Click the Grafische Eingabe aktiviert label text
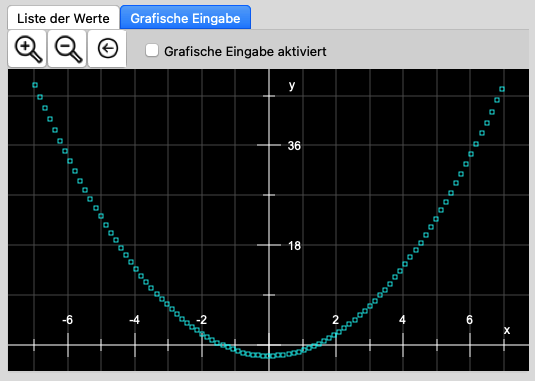Image resolution: width=535 pixels, height=381 pixels. click(245, 52)
